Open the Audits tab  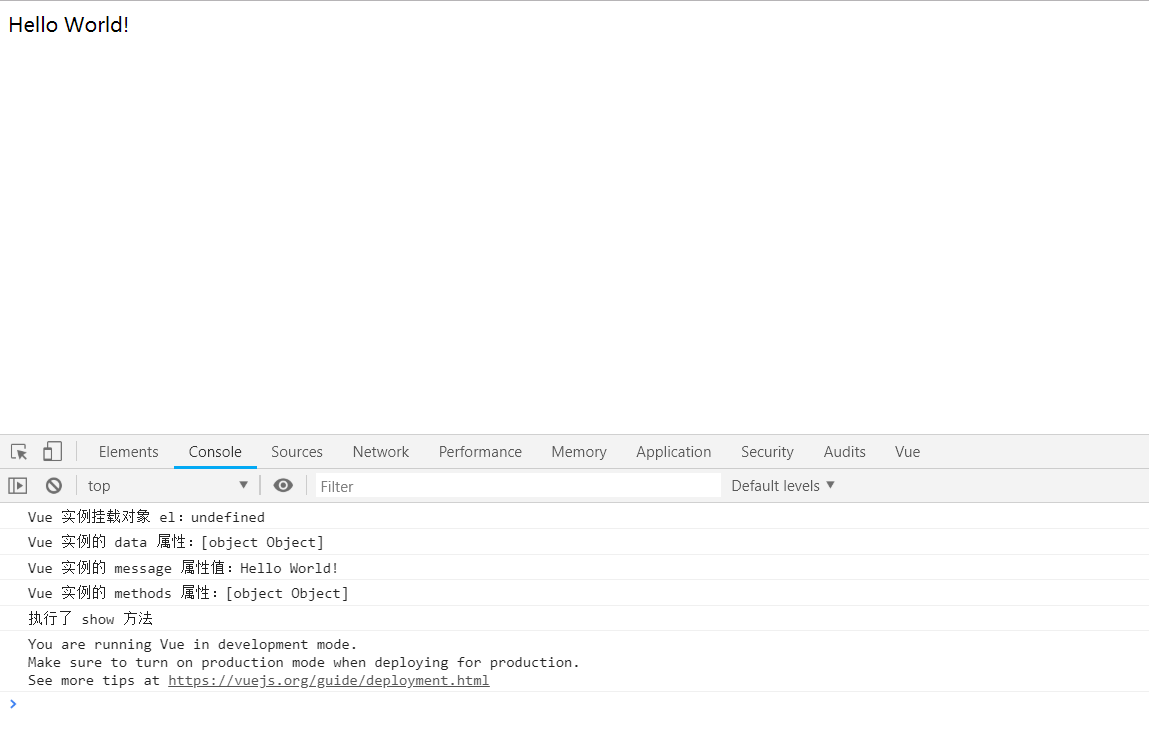pyautogui.click(x=844, y=451)
